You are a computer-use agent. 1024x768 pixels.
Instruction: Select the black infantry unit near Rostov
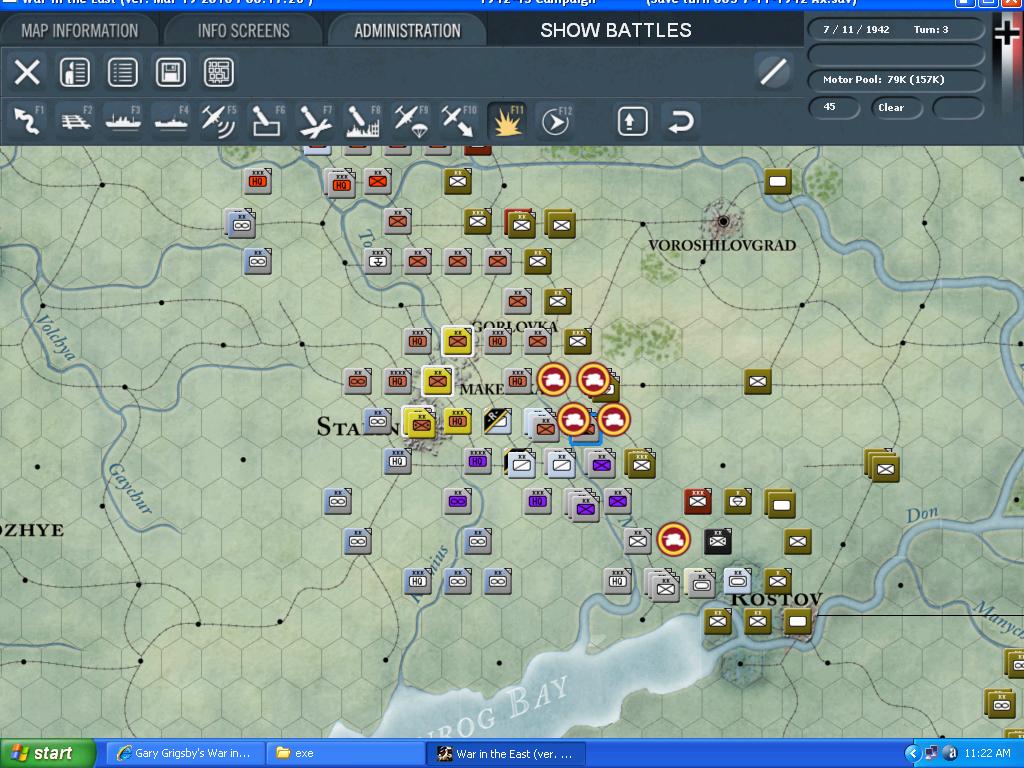[x=718, y=541]
